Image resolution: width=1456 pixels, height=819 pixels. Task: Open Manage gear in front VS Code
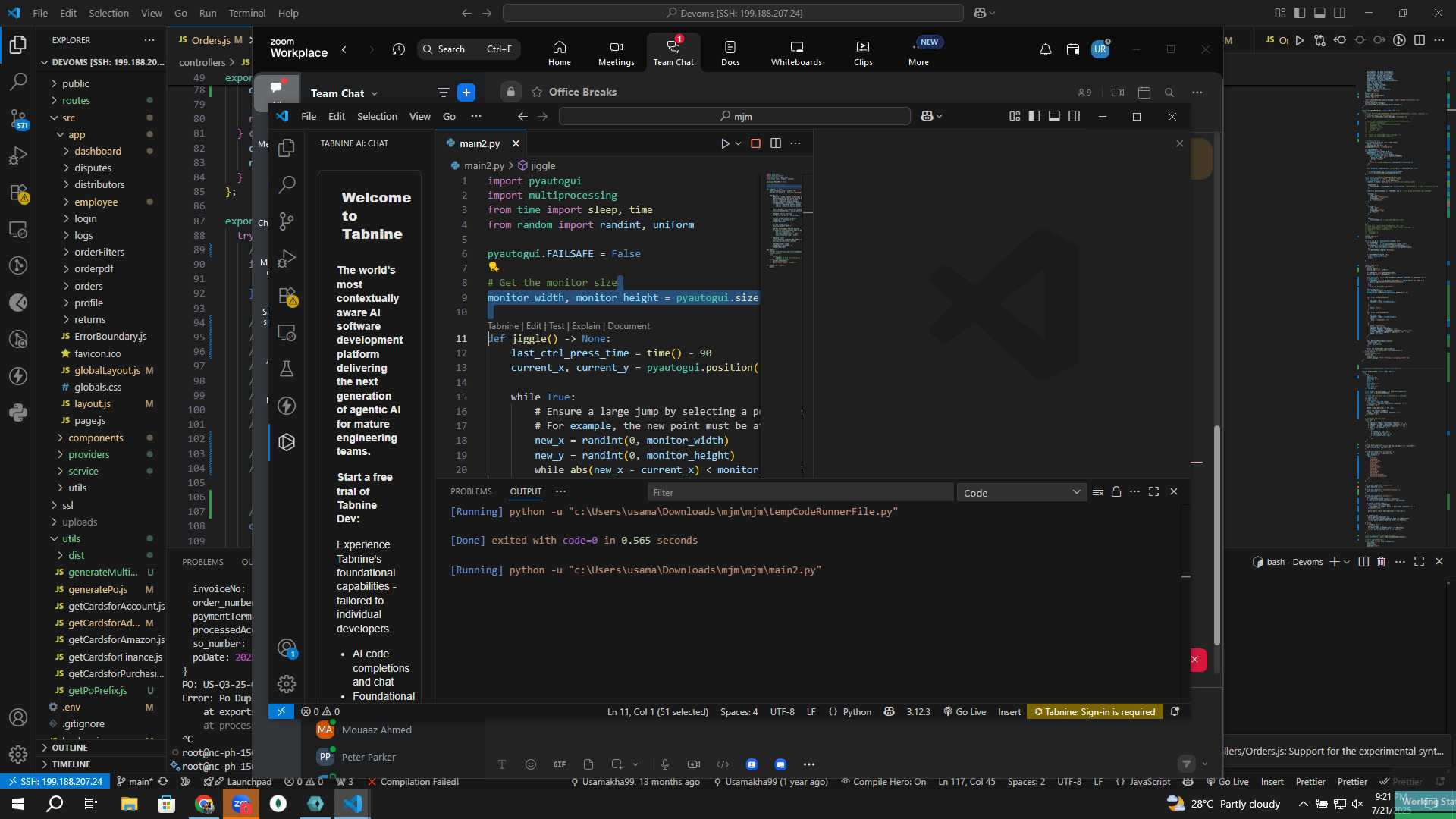pos(287,684)
